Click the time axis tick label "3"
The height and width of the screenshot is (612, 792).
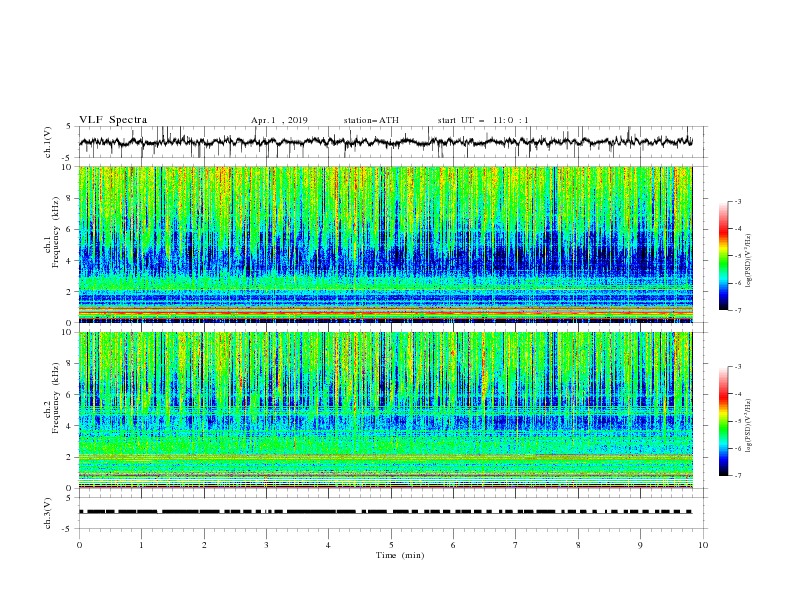[266, 545]
